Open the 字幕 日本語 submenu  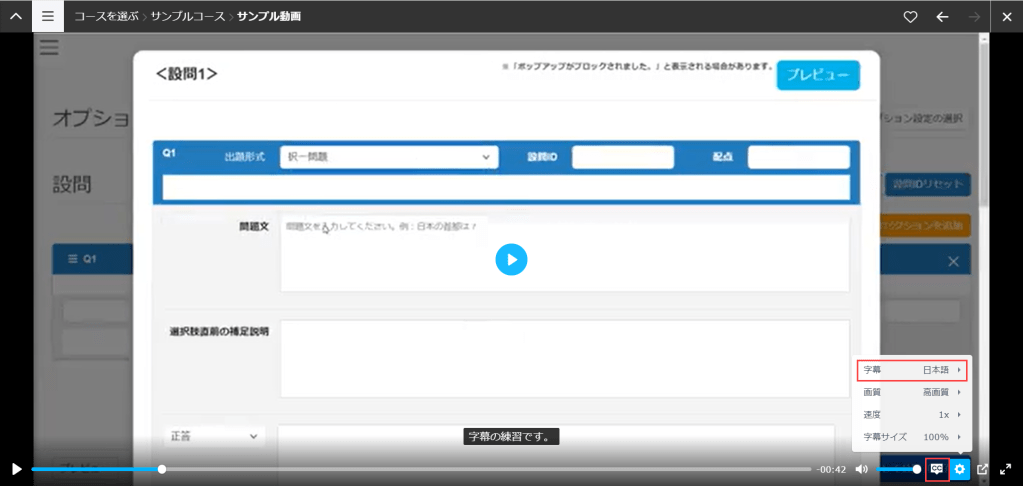[x=911, y=370]
